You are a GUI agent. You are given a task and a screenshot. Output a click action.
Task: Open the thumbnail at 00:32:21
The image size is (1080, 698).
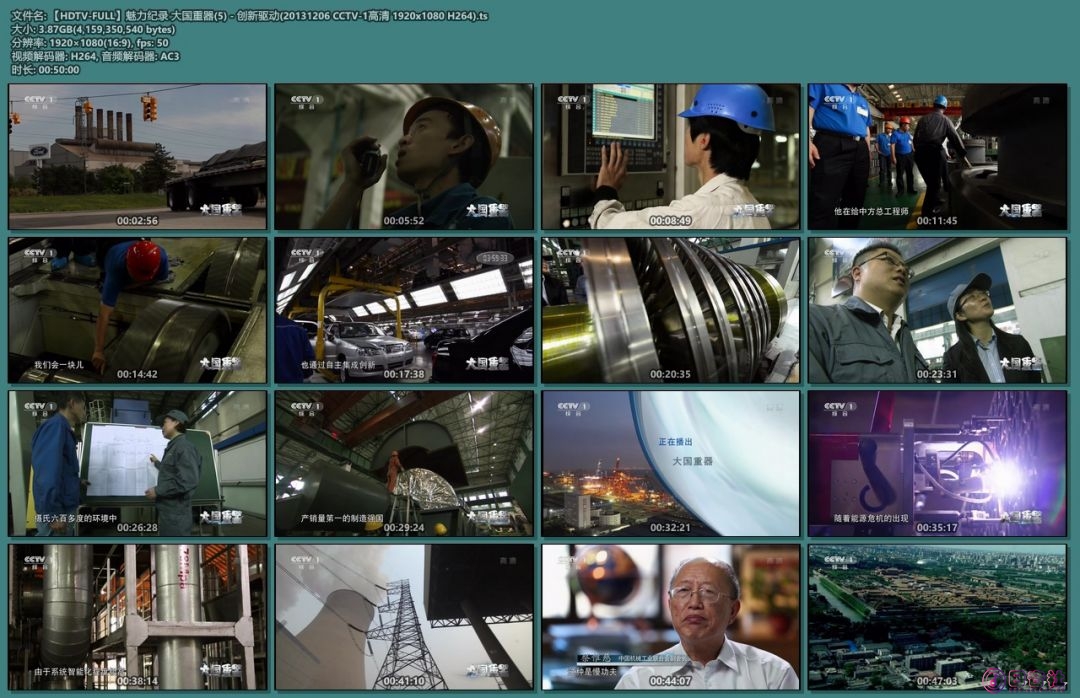pyautogui.click(x=670, y=464)
